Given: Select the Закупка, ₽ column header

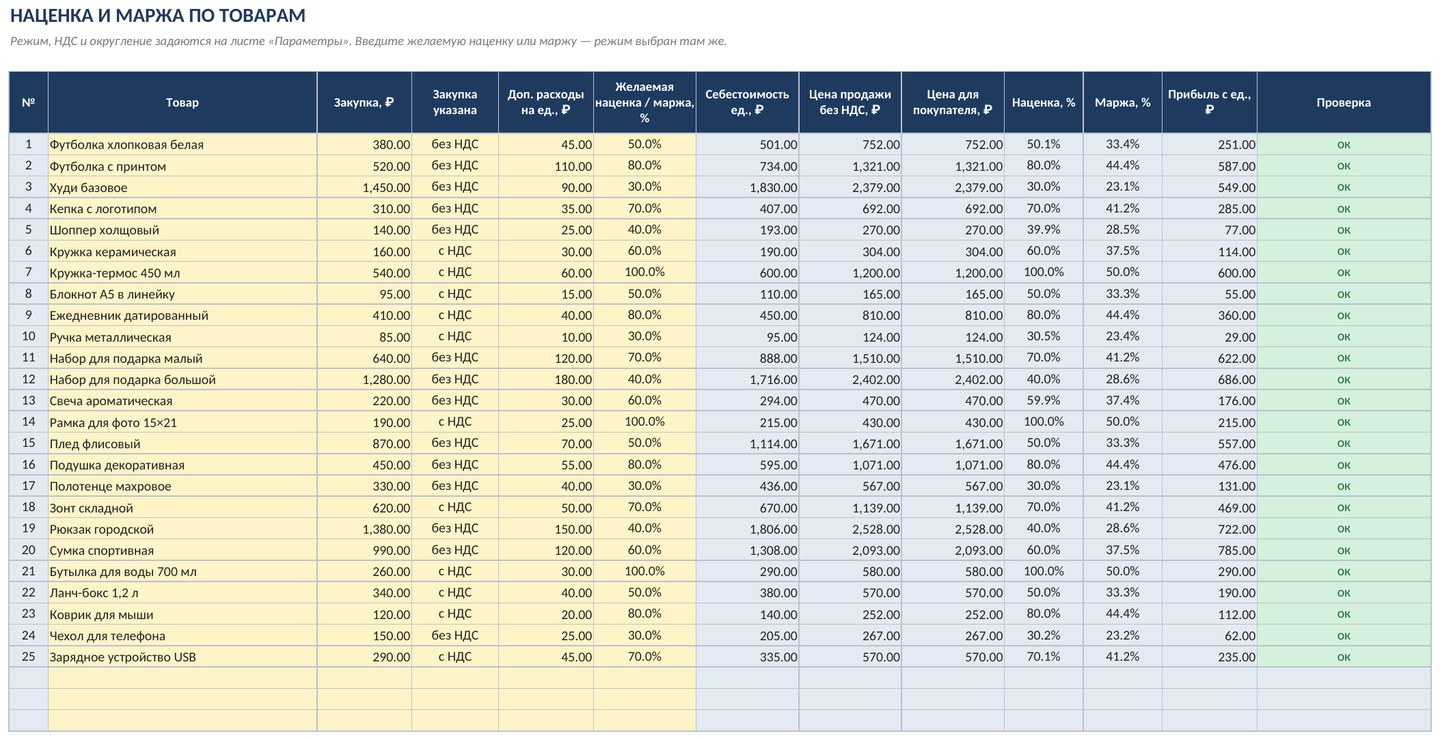Looking at the screenshot, I should (364, 102).
